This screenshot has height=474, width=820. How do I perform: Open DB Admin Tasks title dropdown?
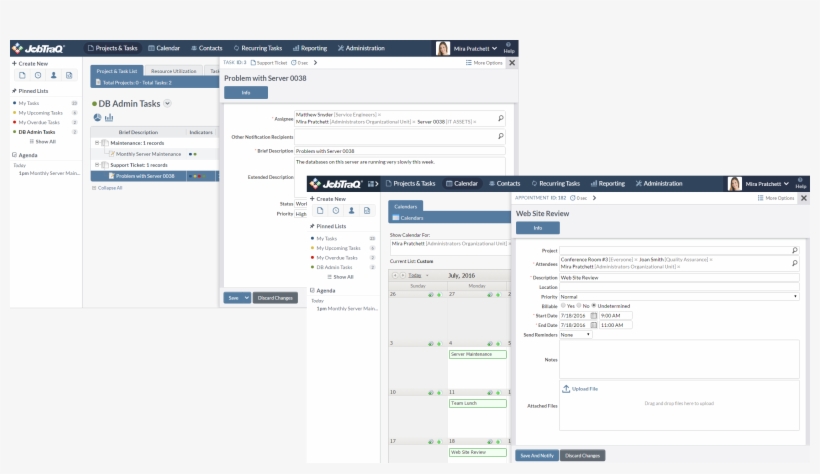(167, 103)
